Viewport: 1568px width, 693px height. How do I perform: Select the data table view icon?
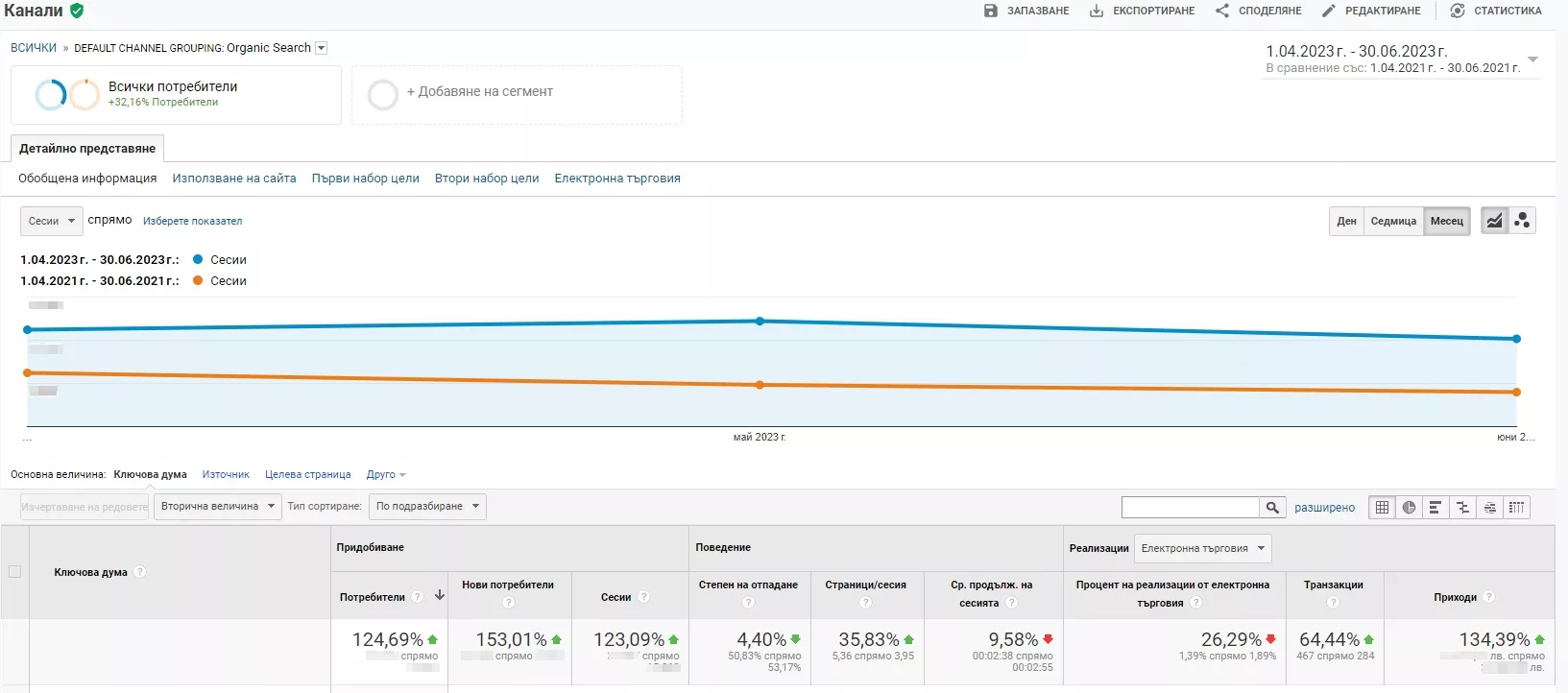point(1382,508)
